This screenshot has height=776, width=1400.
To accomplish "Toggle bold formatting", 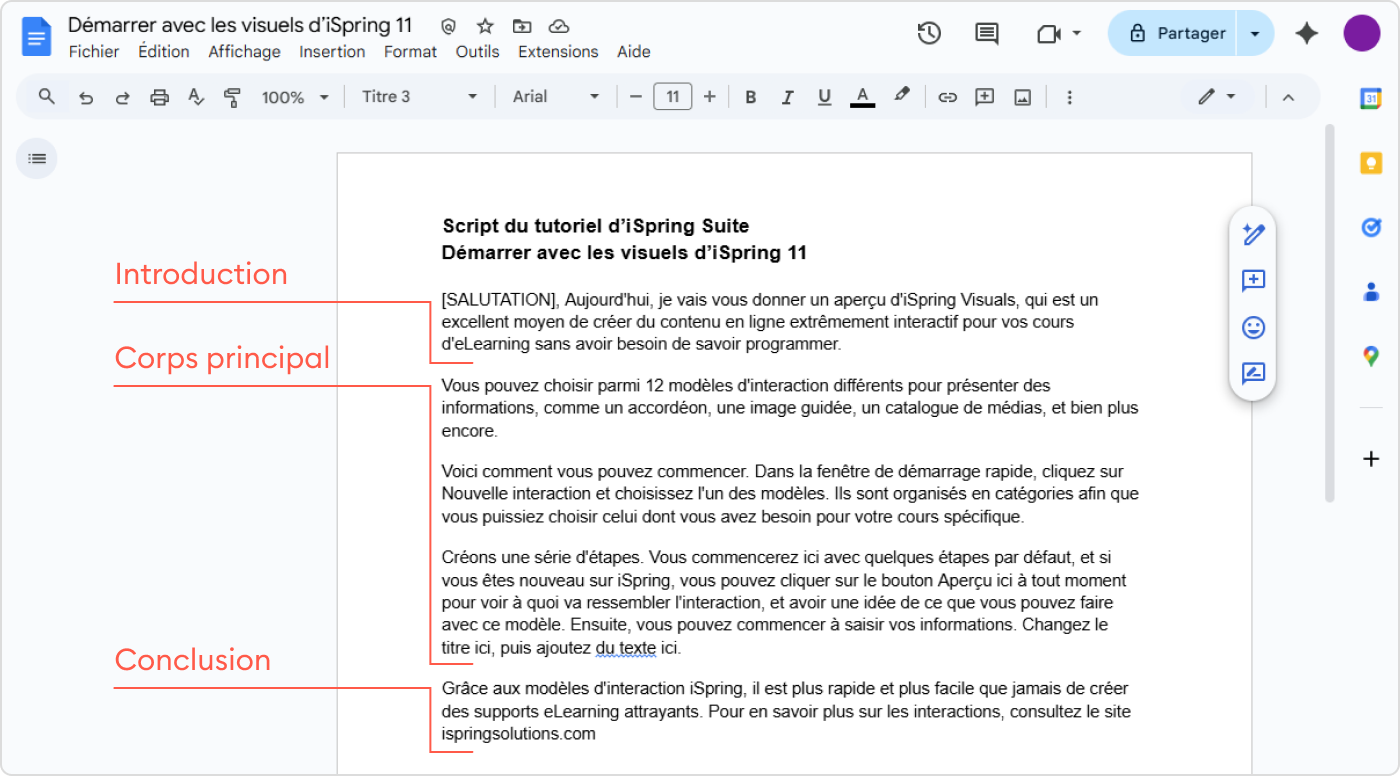I will click(751, 96).
